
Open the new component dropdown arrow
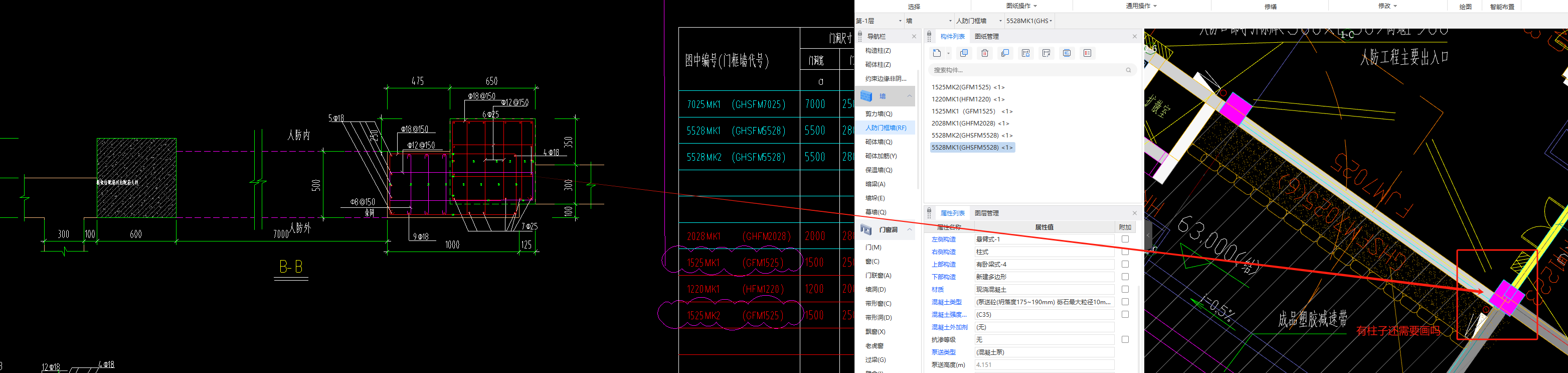click(948, 54)
